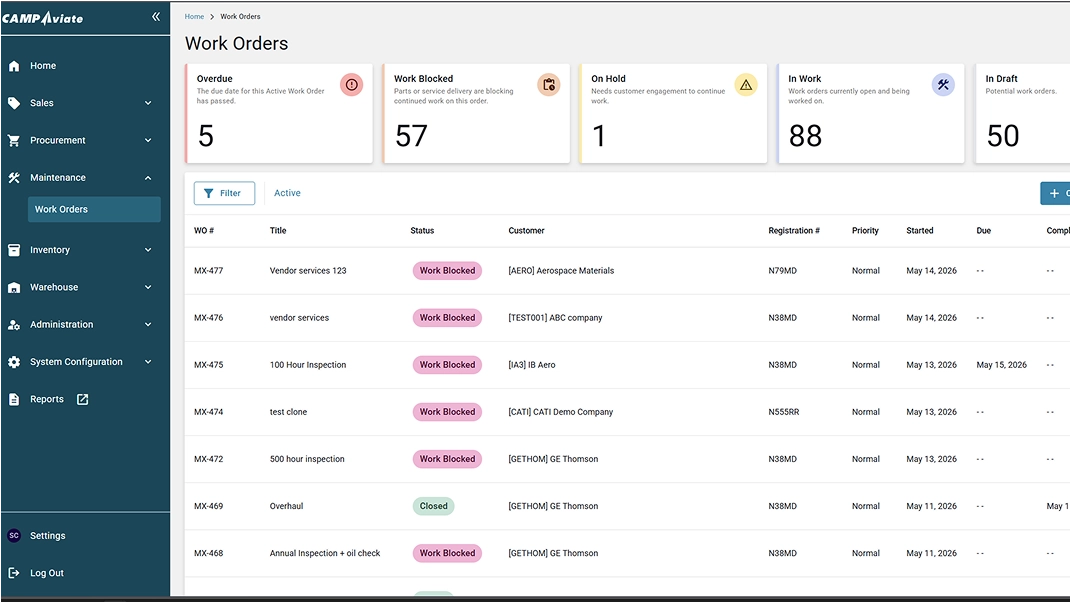Click the Warehouse building icon
This screenshot has height=602, width=1070.
[14, 287]
